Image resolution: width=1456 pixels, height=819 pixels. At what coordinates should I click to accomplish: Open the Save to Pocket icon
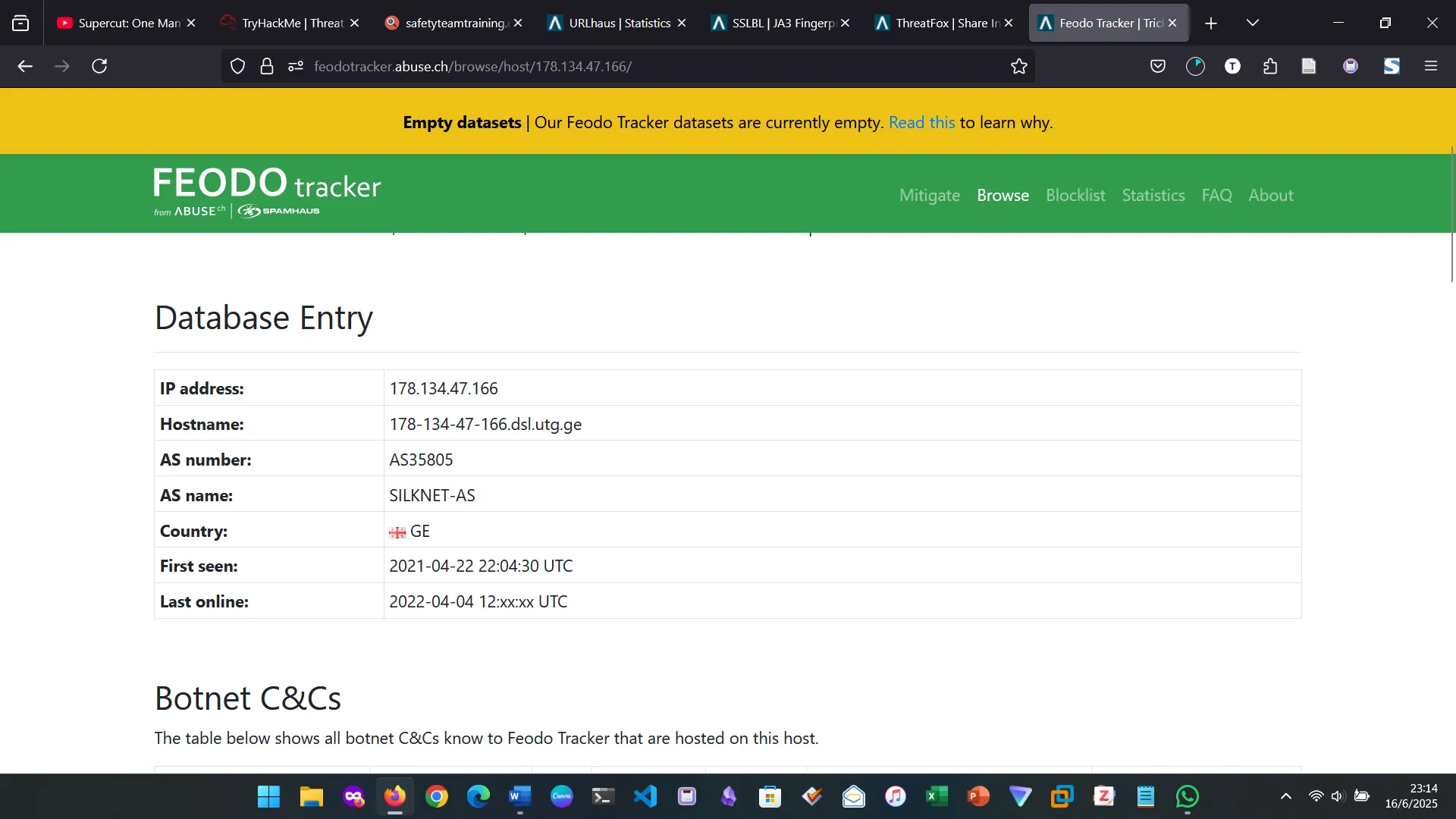pos(1157,67)
